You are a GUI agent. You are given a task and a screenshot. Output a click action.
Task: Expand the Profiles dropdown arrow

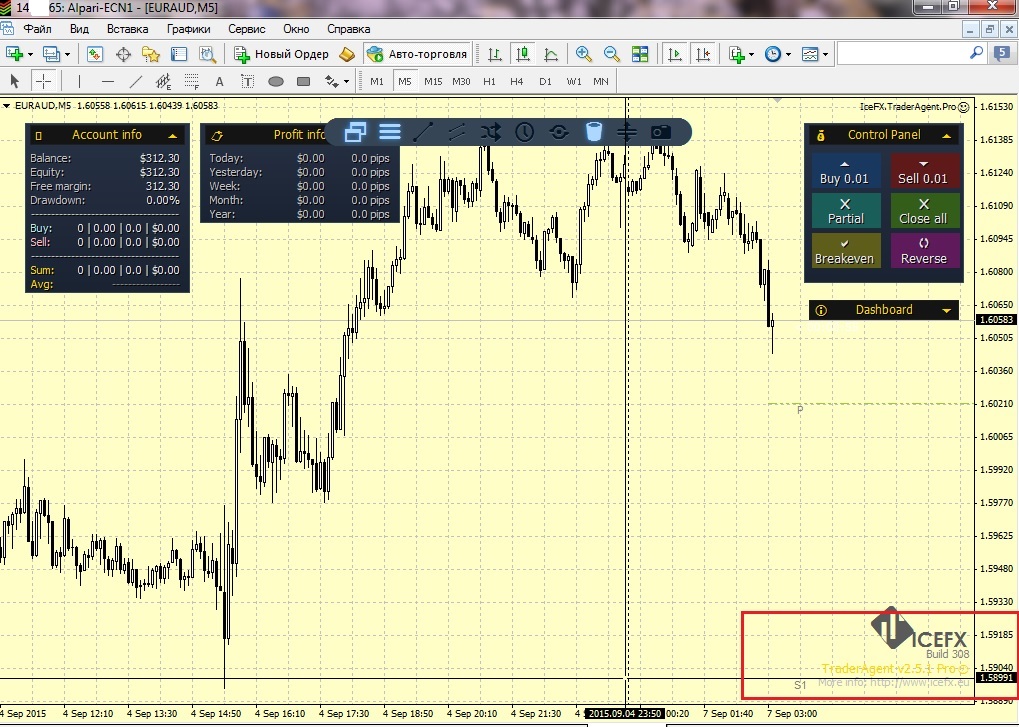click(x=67, y=55)
